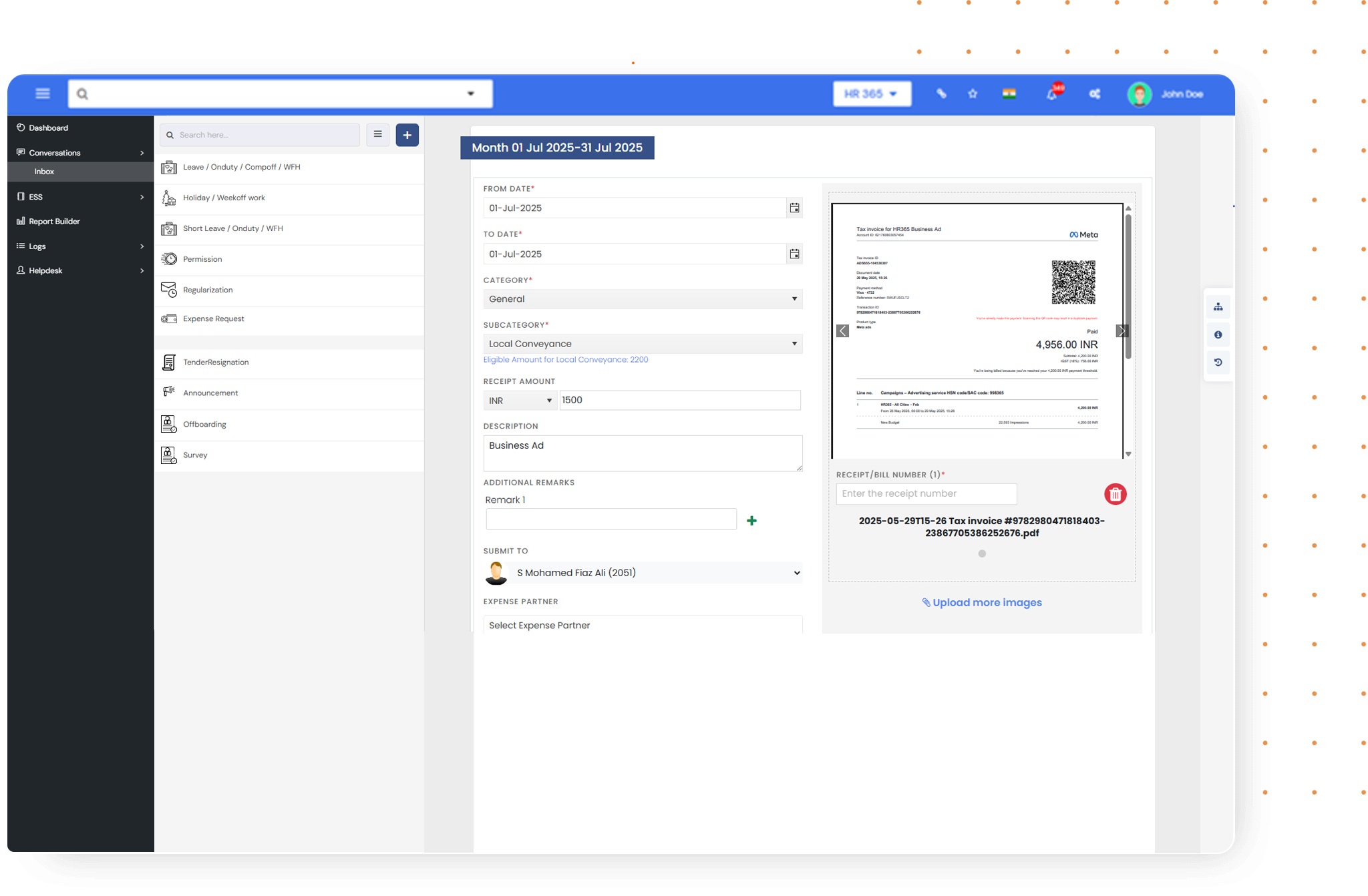The image size is (1368, 896).
Task: Expand the Conversations sidebar menu
Action: (80, 153)
